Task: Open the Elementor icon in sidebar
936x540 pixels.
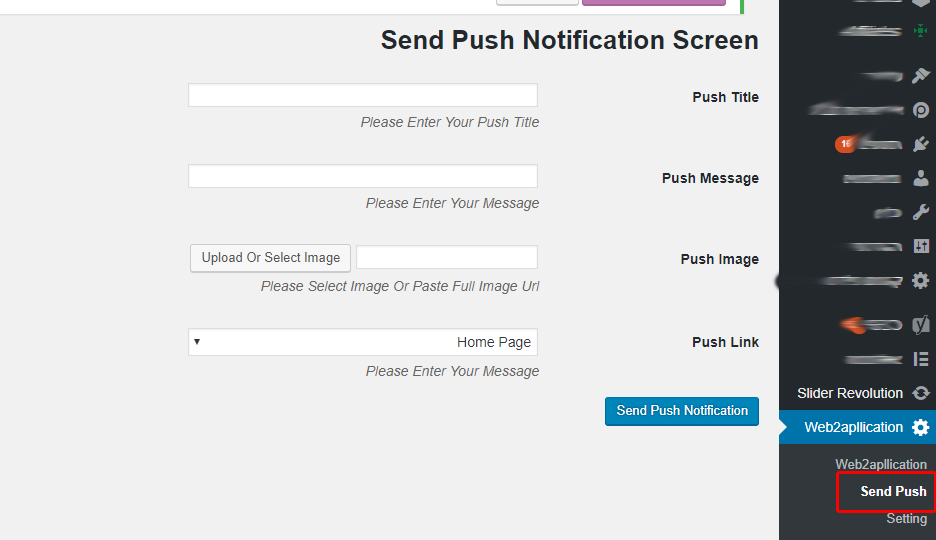Action: (x=921, y=359)
